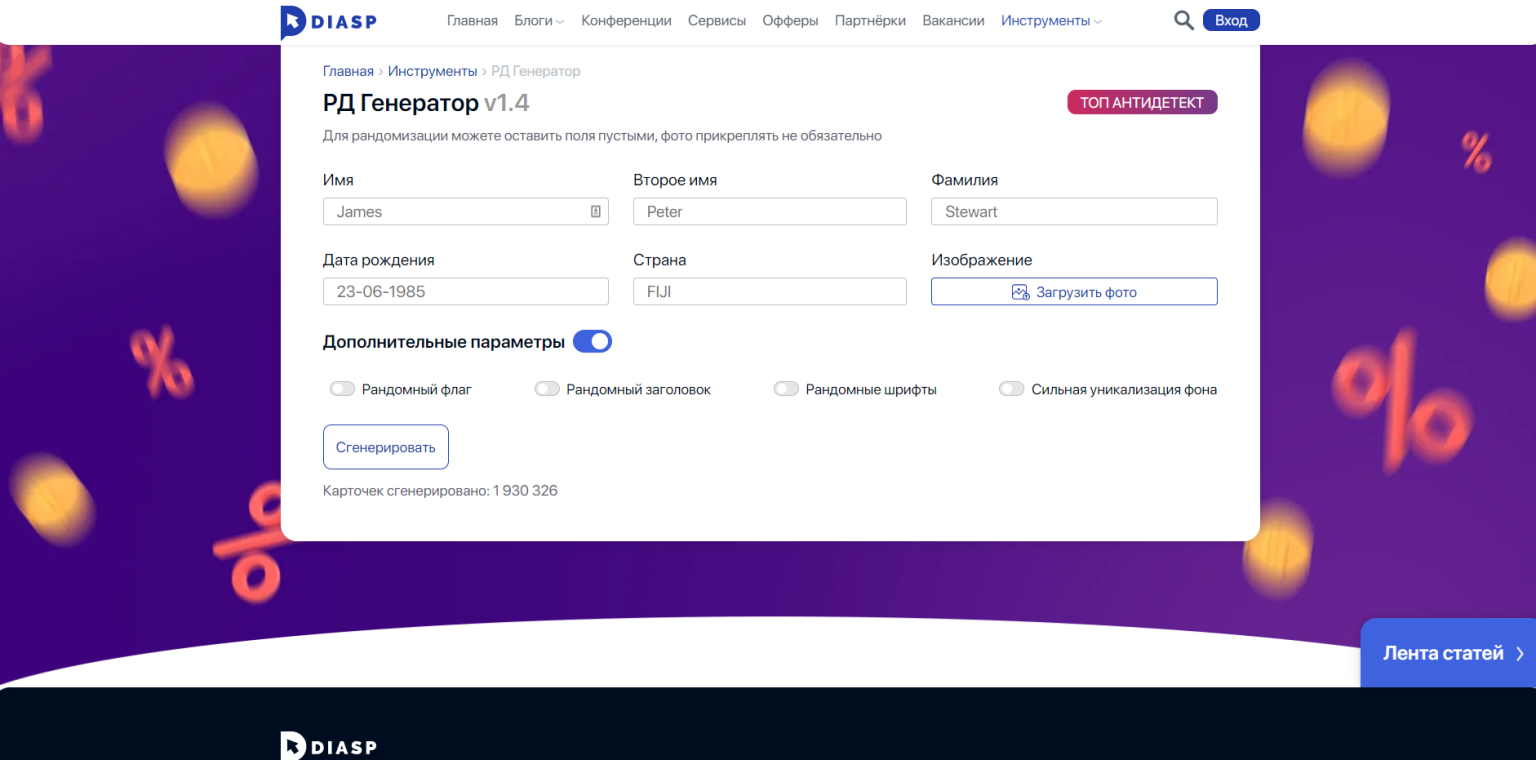Follow Инструменты breadcrumb link
1536x760 pixels.
pos(432,71)
